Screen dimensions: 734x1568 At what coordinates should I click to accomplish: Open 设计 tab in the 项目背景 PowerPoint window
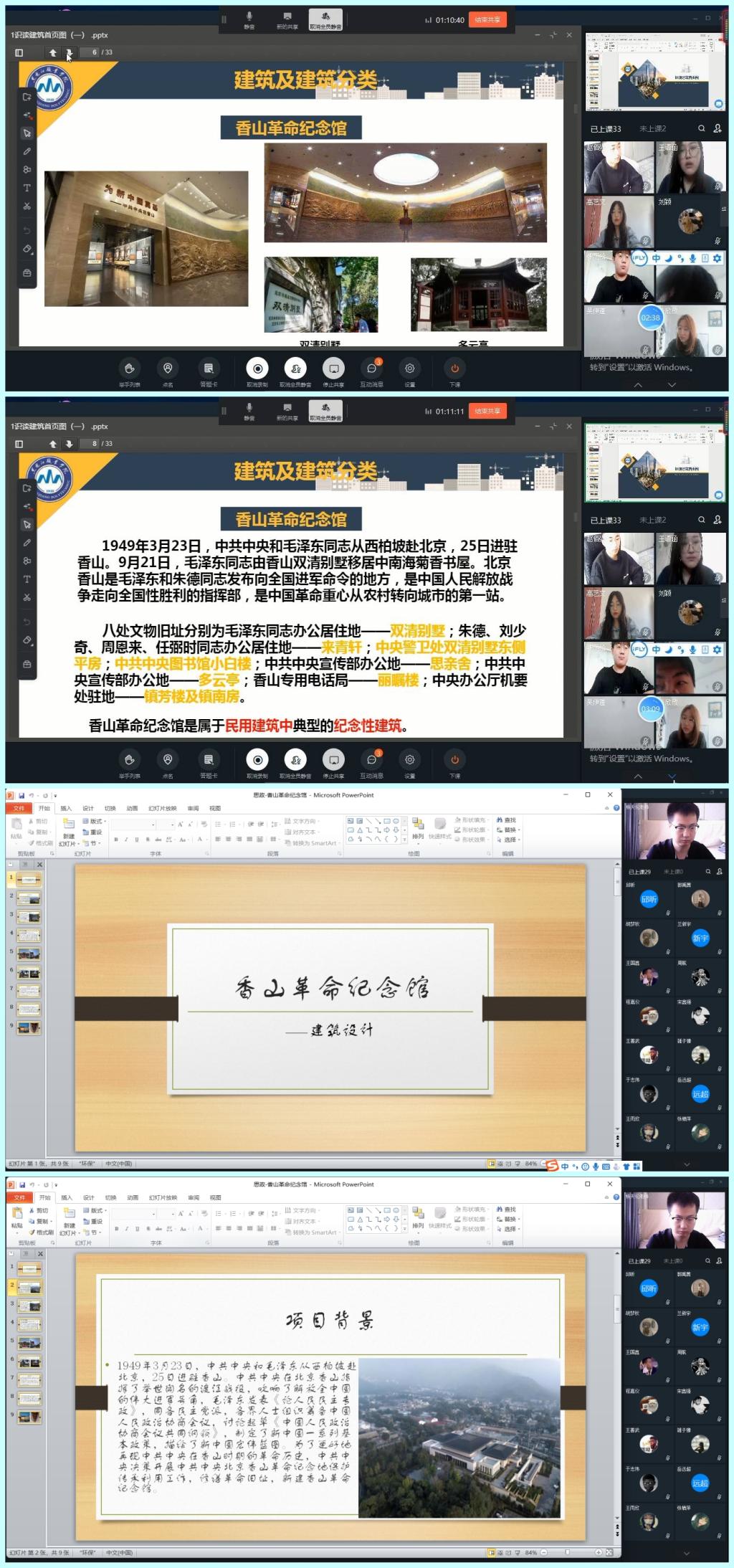click(88, 1197)
